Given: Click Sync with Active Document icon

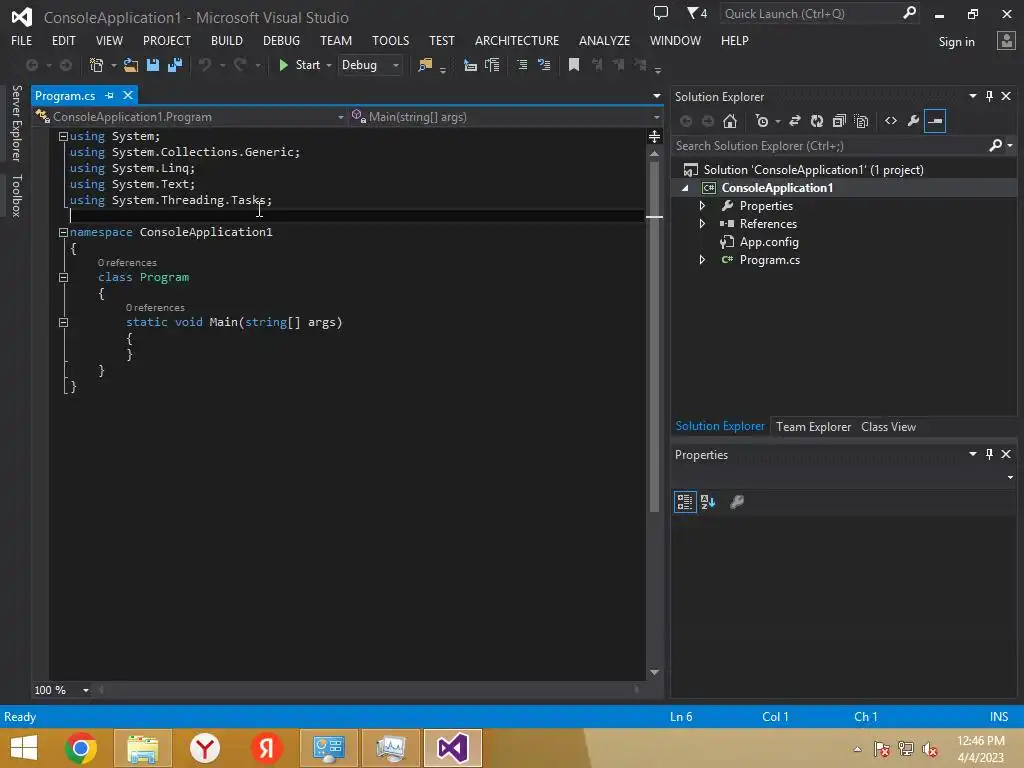Looking at the screenshot, I should click(x=795, y=121).
